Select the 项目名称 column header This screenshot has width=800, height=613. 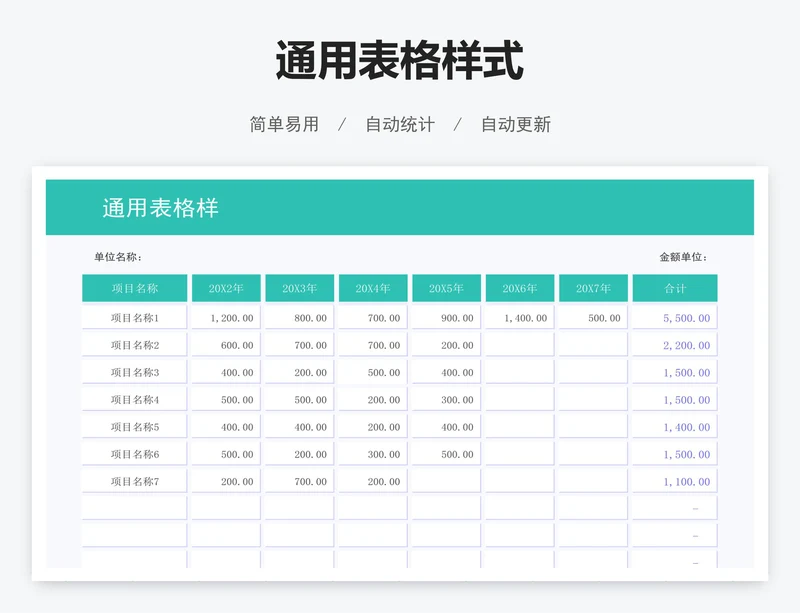(134, 288)
